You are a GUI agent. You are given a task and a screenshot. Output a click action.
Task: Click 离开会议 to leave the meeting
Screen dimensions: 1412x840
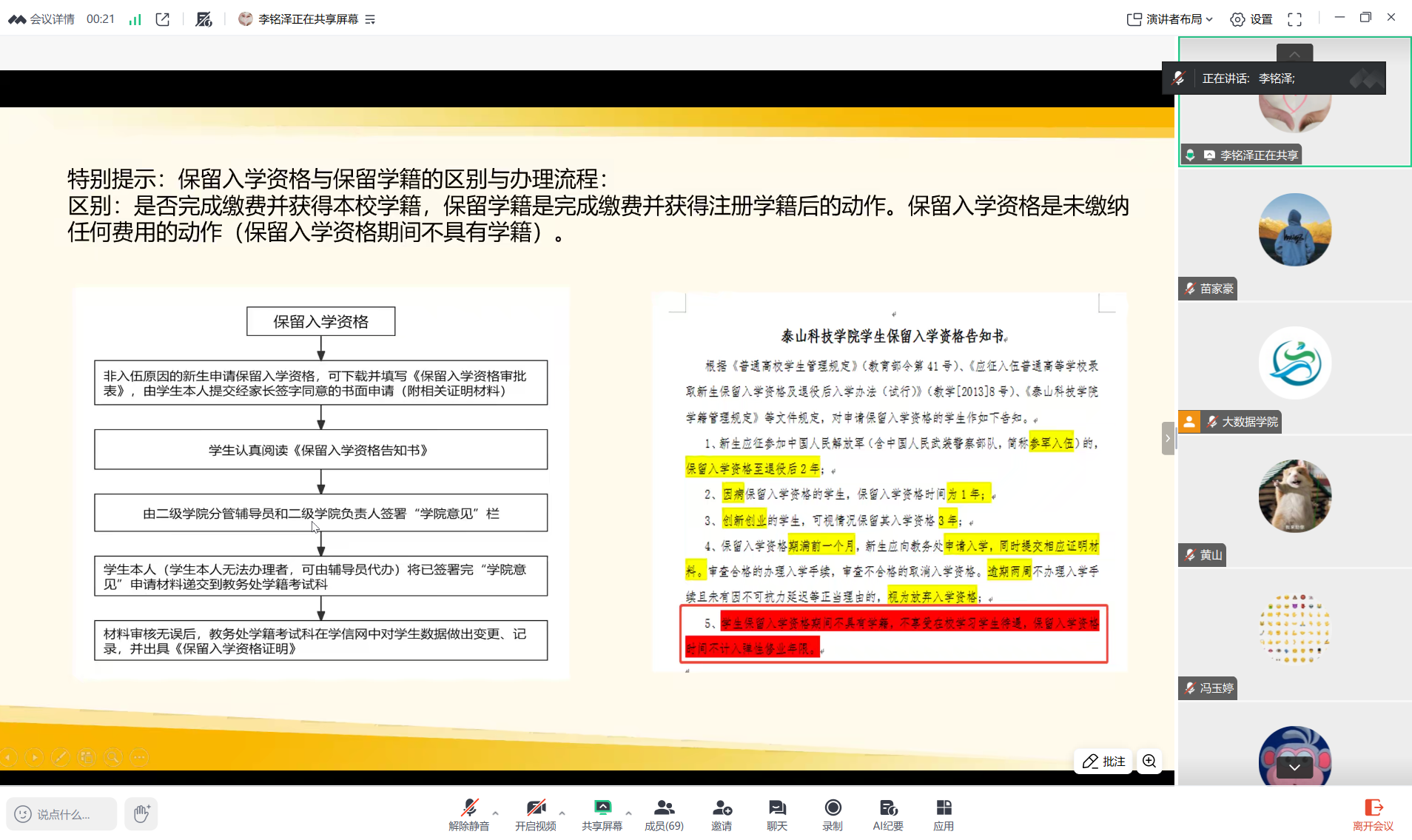click(1373, 814)
